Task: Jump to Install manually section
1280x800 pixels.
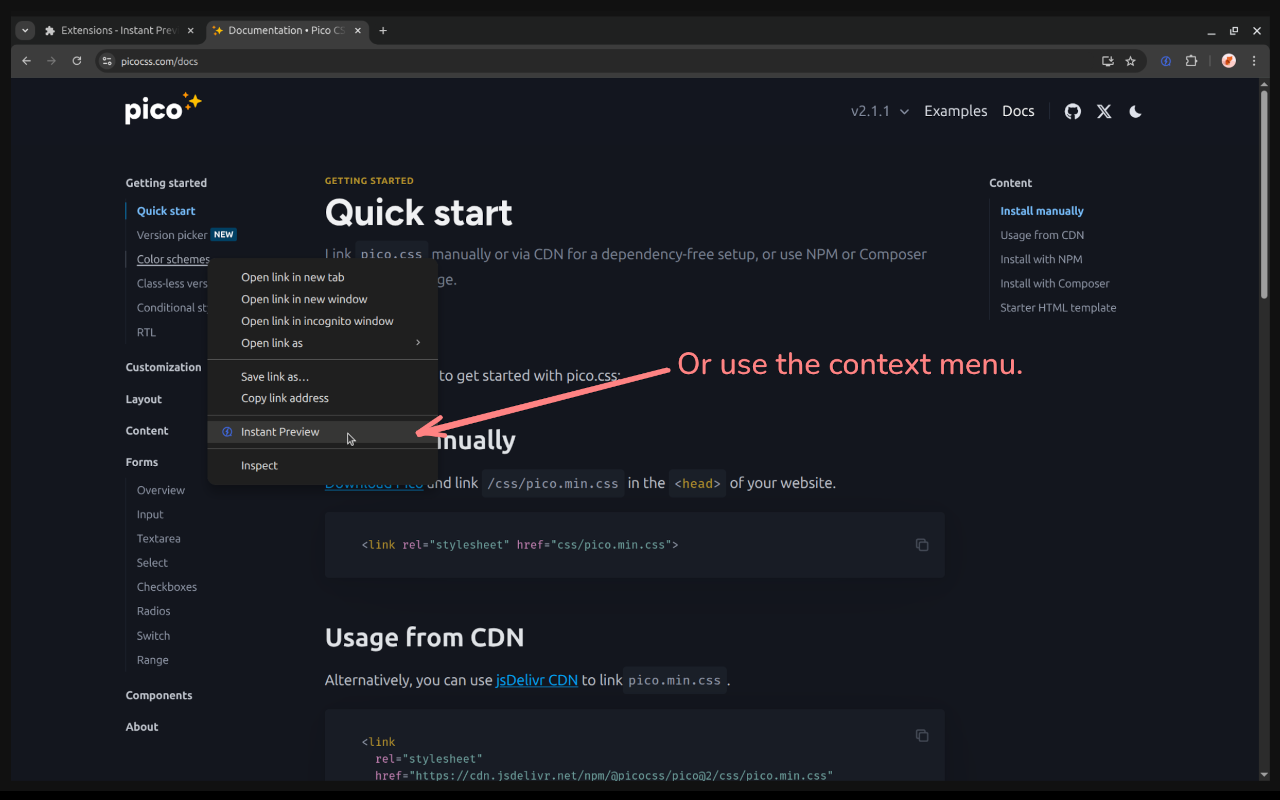Action: pos(1042,211)
